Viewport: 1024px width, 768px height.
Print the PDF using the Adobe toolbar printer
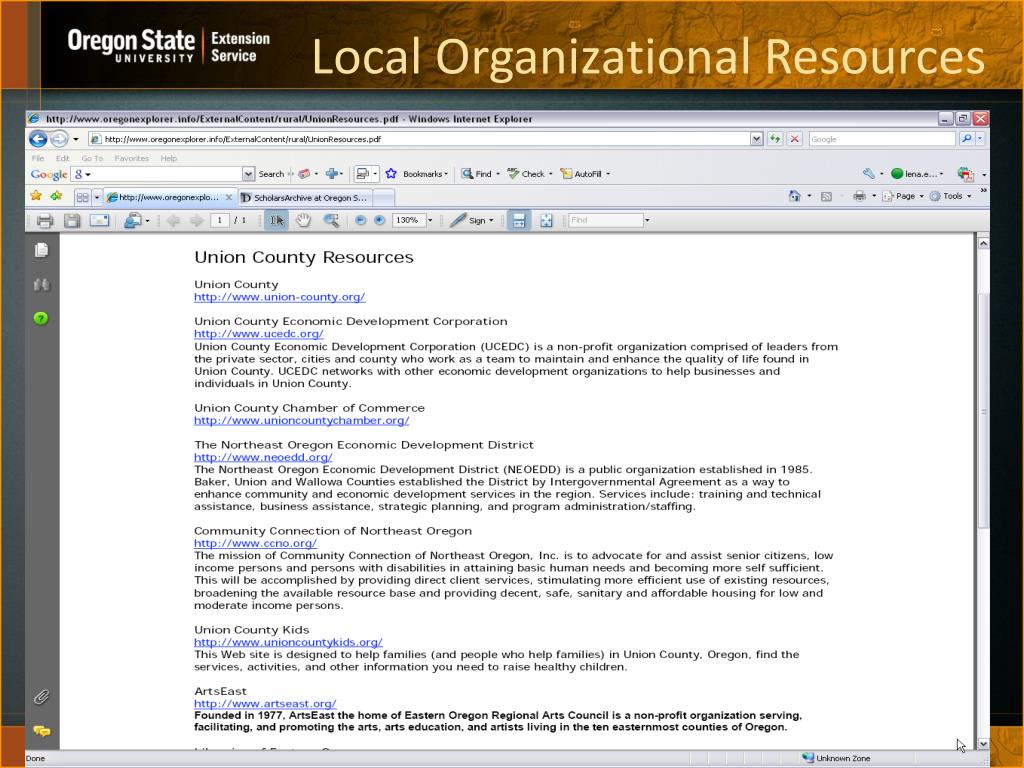click(x=44, y=221)
